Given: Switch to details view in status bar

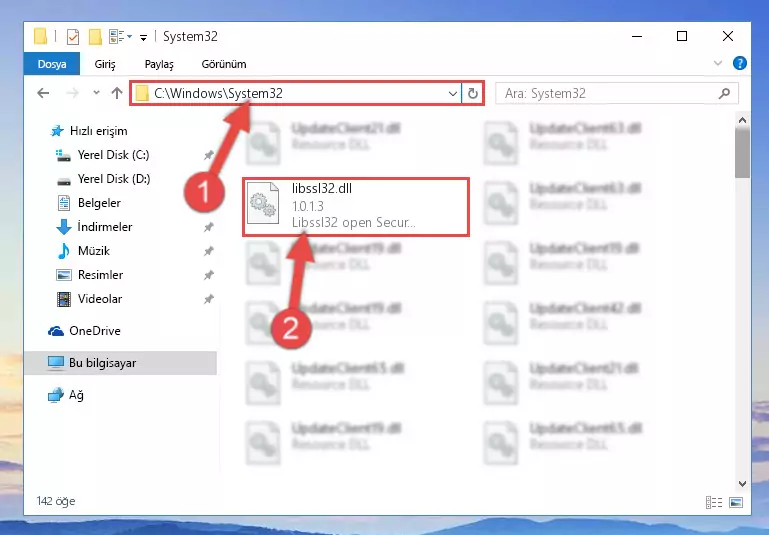Looking at the screenshot, I should [714, 502].
